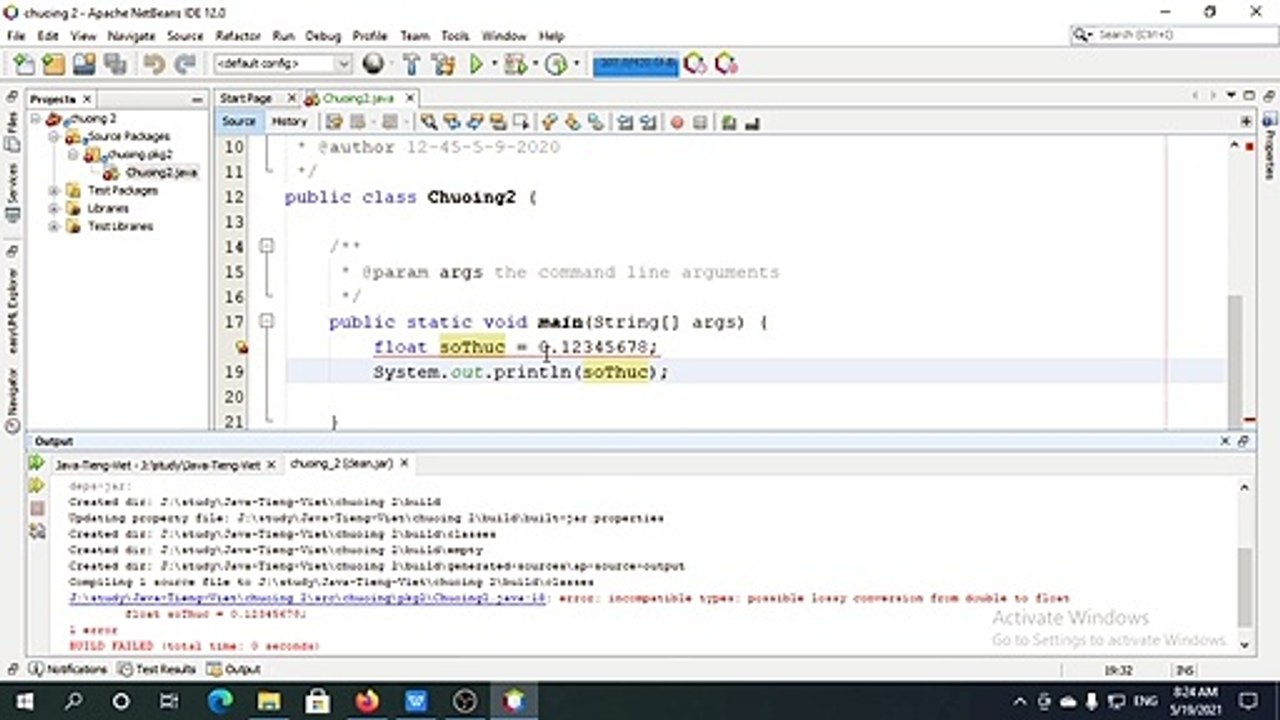
Task: Click the Find Selection magnifier icon
Action: 428,122
